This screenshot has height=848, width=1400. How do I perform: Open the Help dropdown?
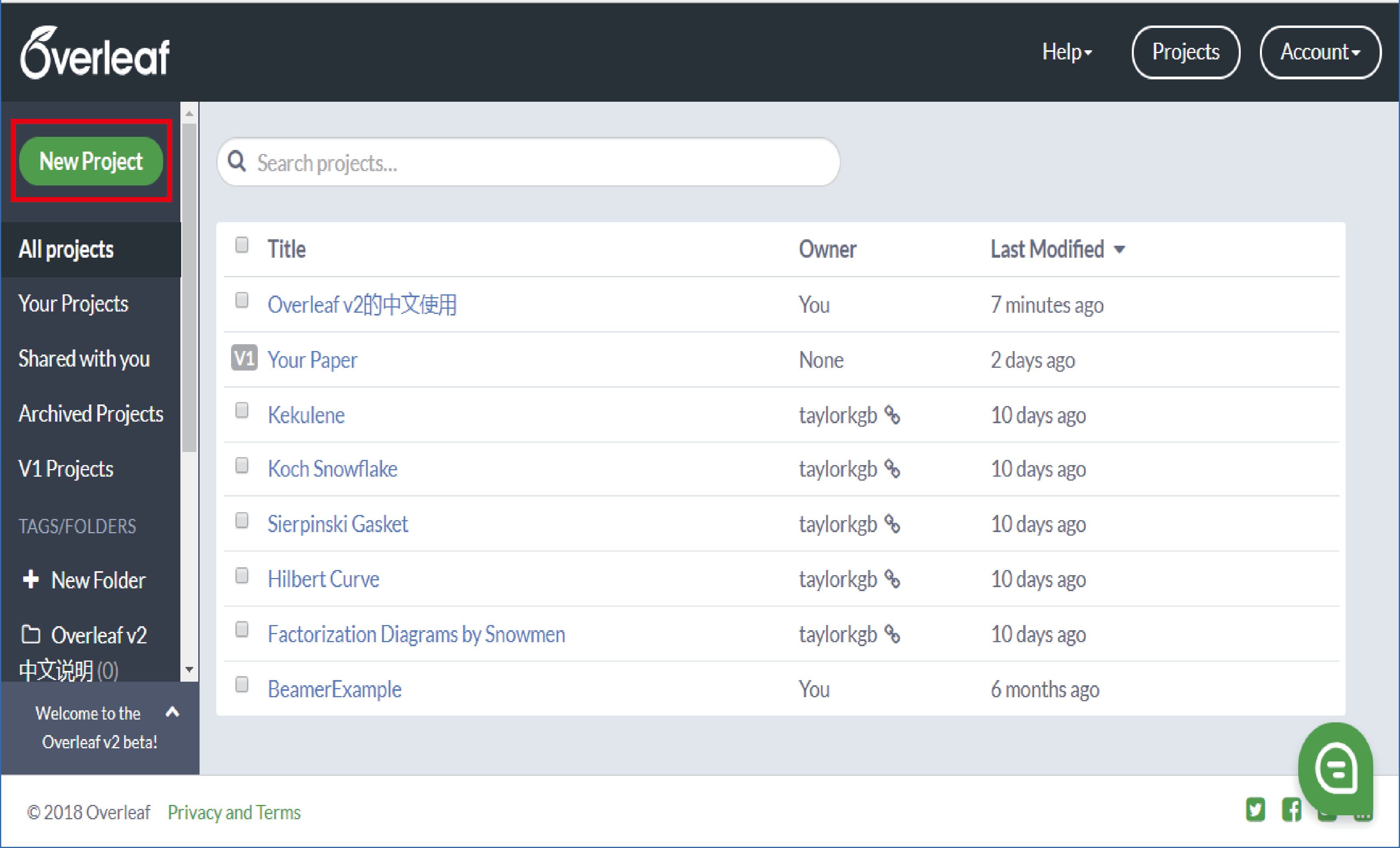point(1066,52)
